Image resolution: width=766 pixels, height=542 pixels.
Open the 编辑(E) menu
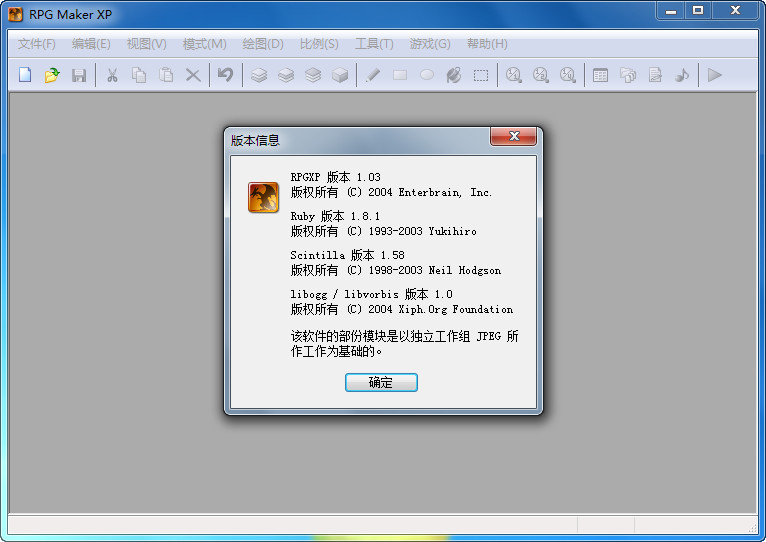(91, 44)
